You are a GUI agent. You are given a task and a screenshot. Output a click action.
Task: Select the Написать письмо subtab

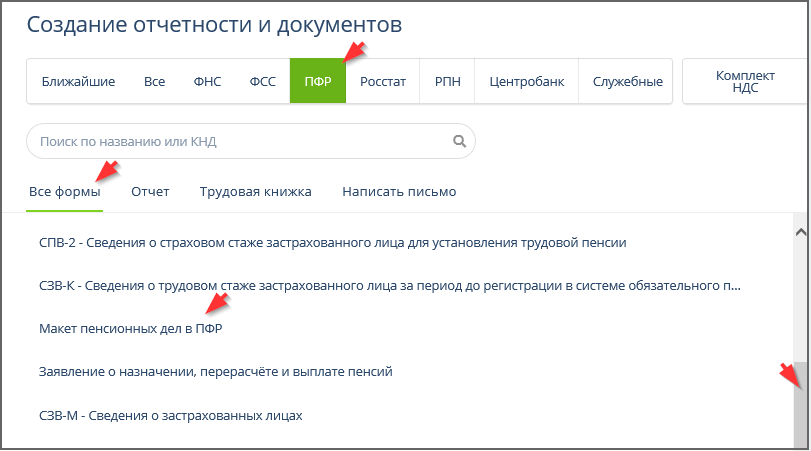pyautogui.click(x=399, y=191)
